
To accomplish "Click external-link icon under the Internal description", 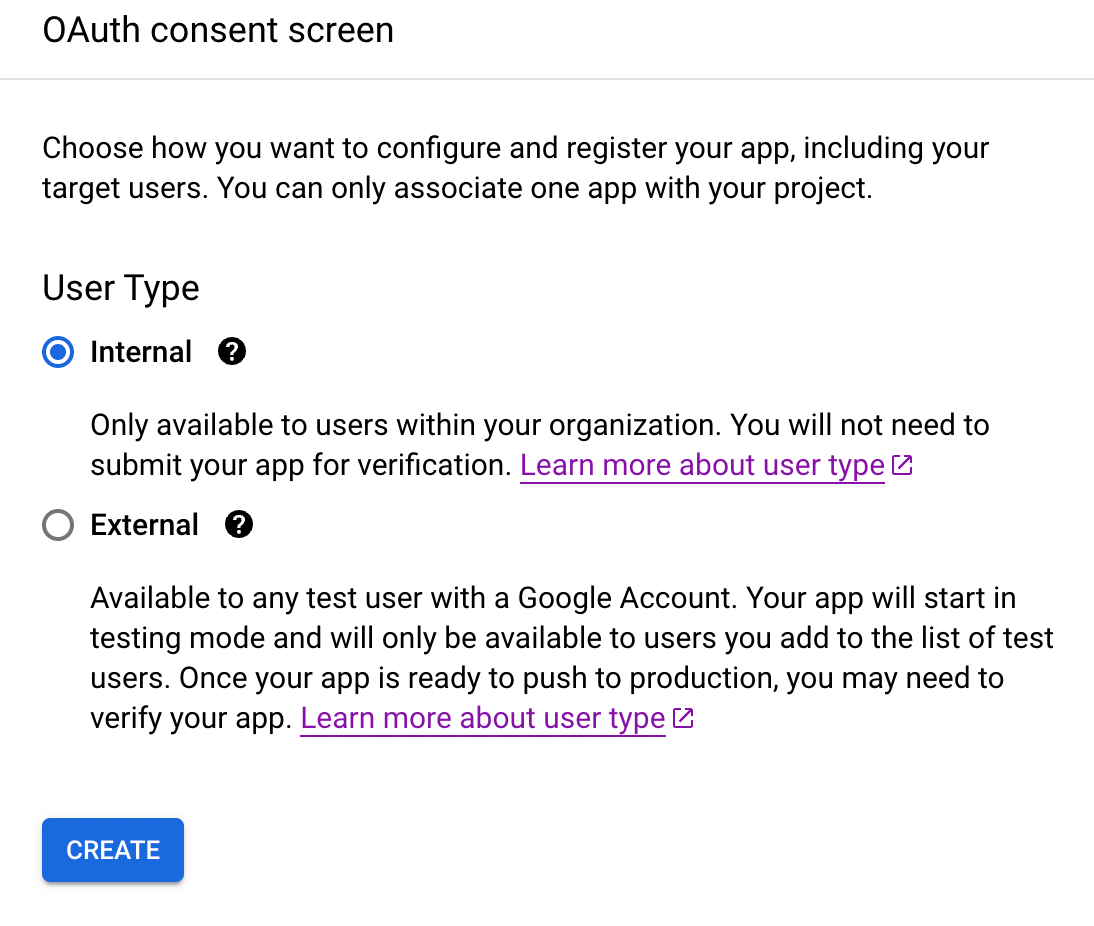I will [x=902, y=465].
